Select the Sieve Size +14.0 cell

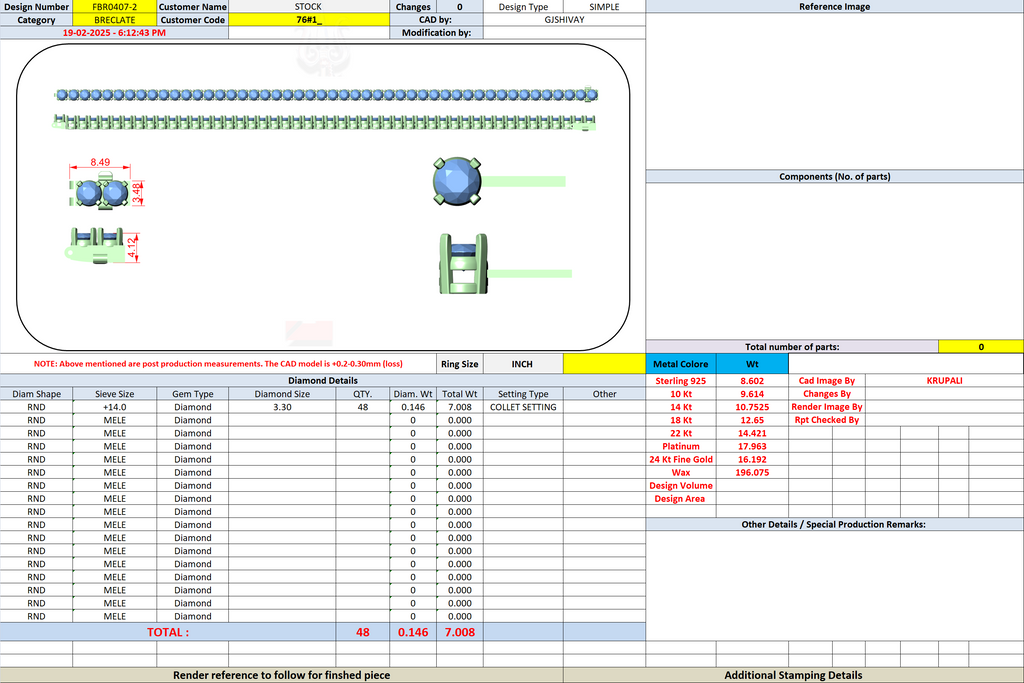click(115, 407)
